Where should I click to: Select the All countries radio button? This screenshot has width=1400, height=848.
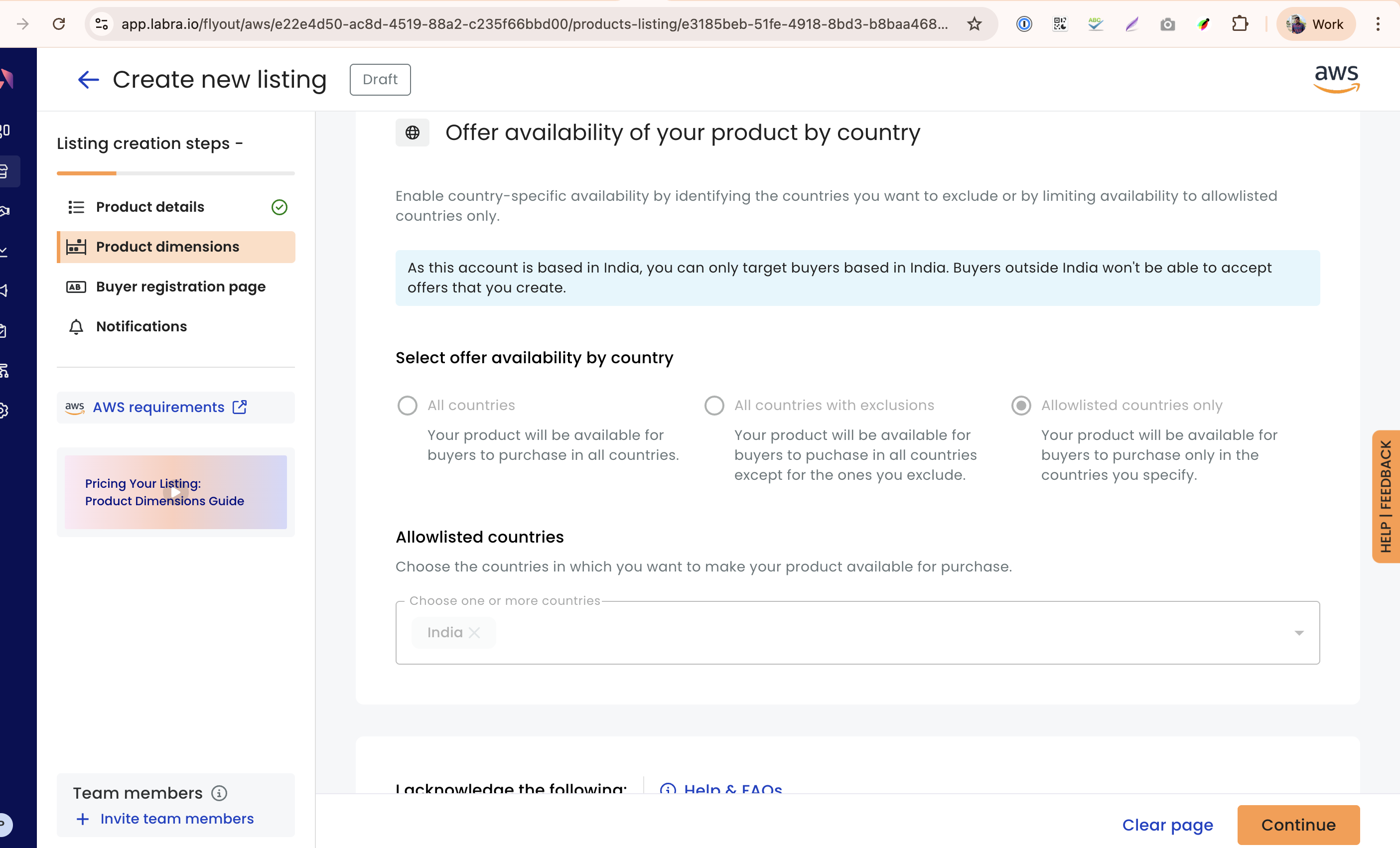click(407, 405)
